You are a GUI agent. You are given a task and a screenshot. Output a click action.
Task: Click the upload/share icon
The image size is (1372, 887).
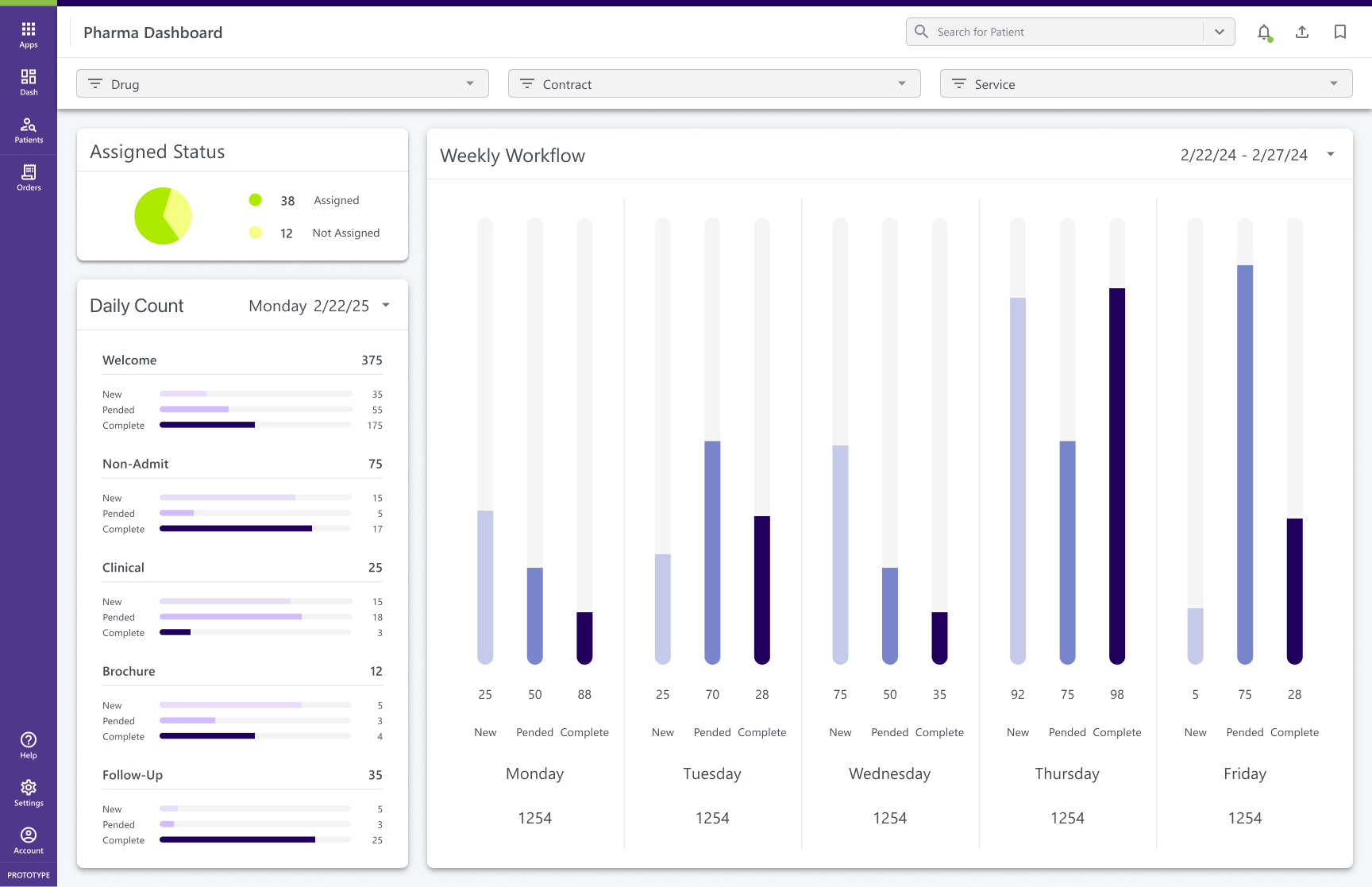click(1302, 33)
